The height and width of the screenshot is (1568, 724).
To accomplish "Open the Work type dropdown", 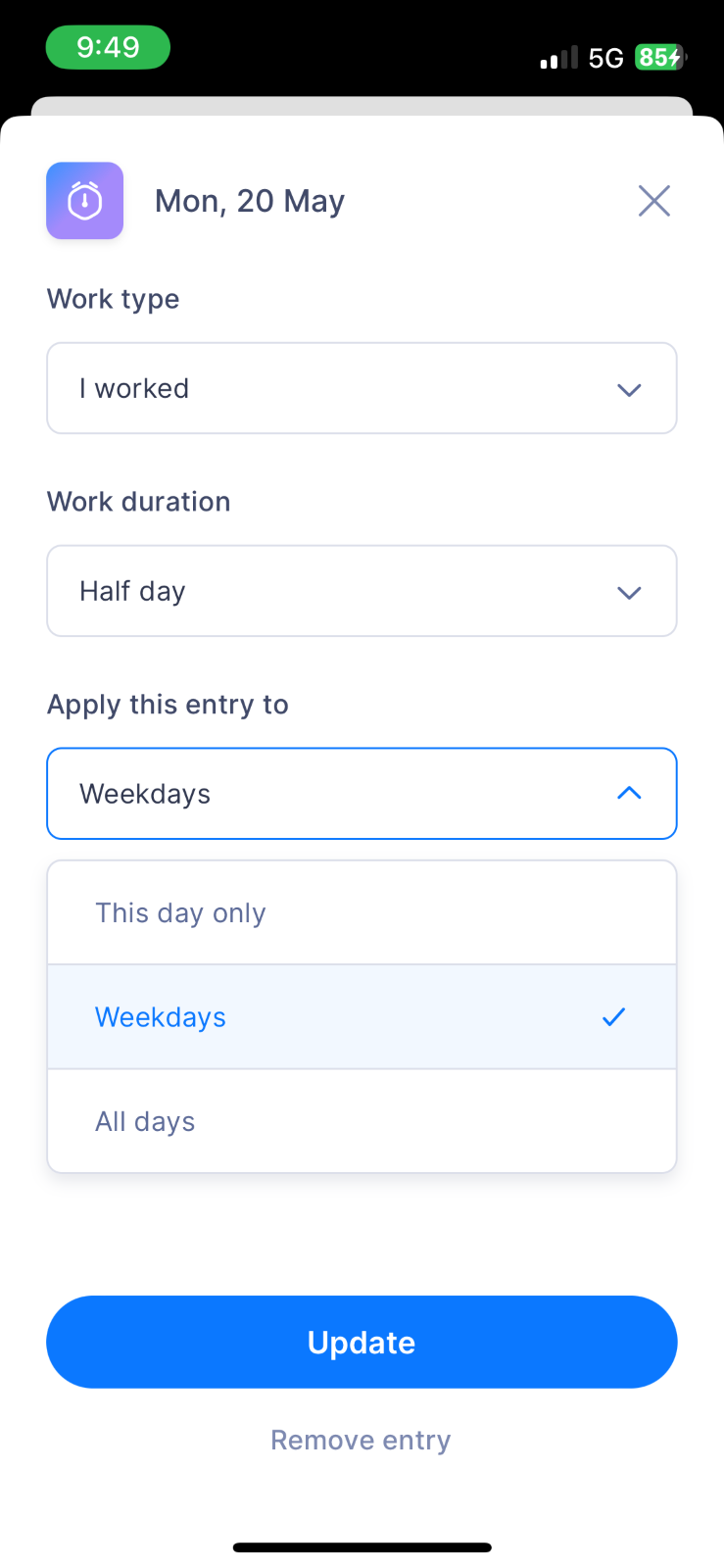I will pyautogui.click(x=362, y=388).
